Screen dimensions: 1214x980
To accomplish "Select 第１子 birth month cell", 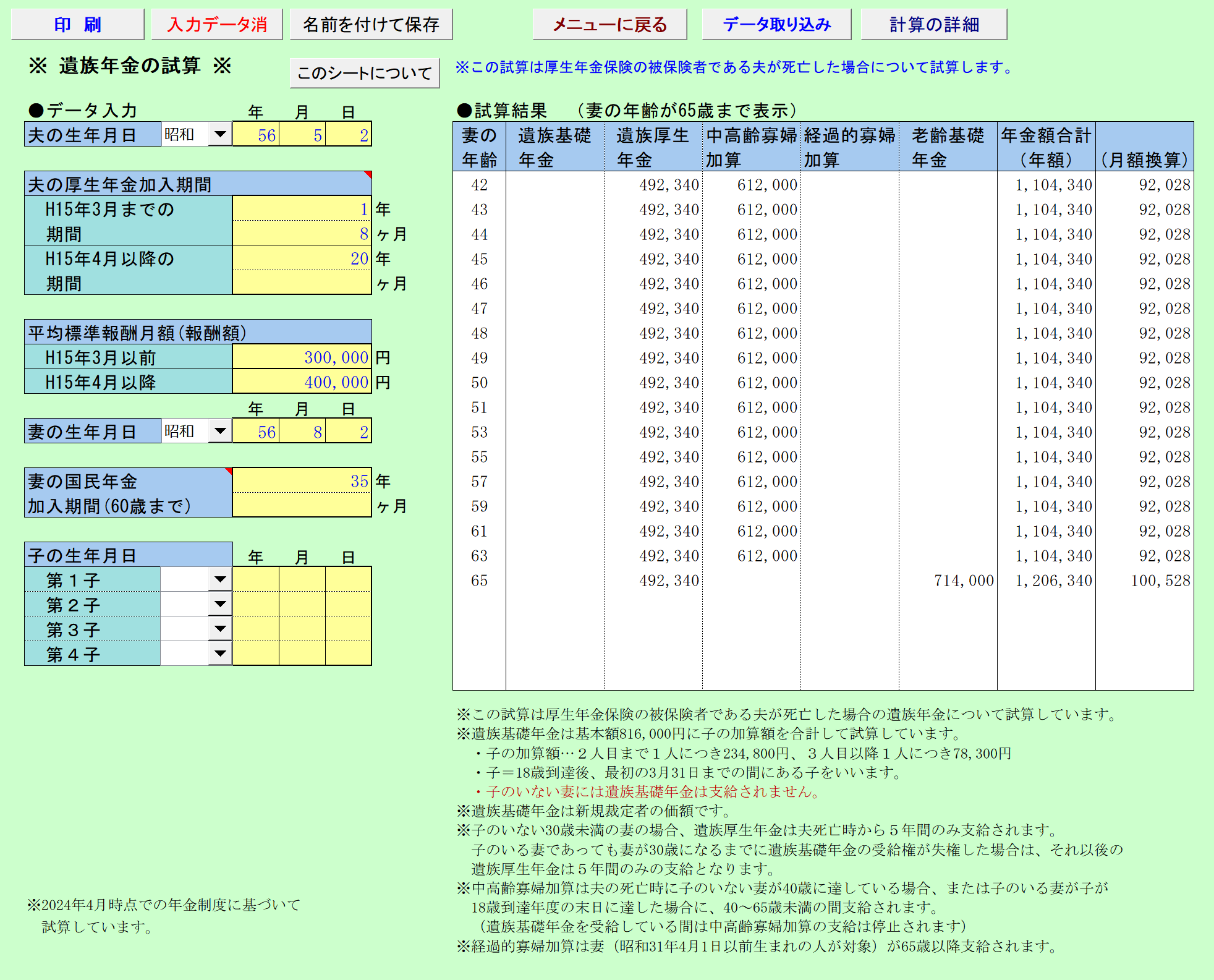I will 302,579.
